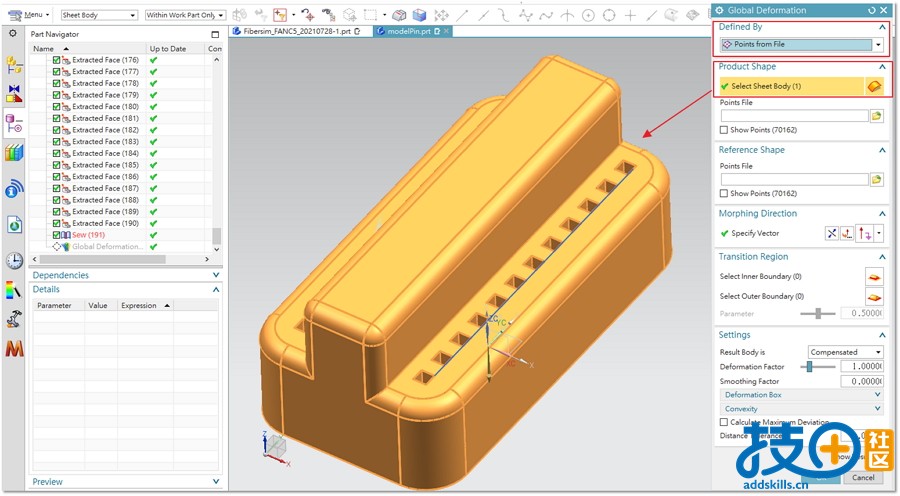The height and width of the screenshot is (496, 900).
Task: Click the quadrant point snap icon
Action: point(609,16)
